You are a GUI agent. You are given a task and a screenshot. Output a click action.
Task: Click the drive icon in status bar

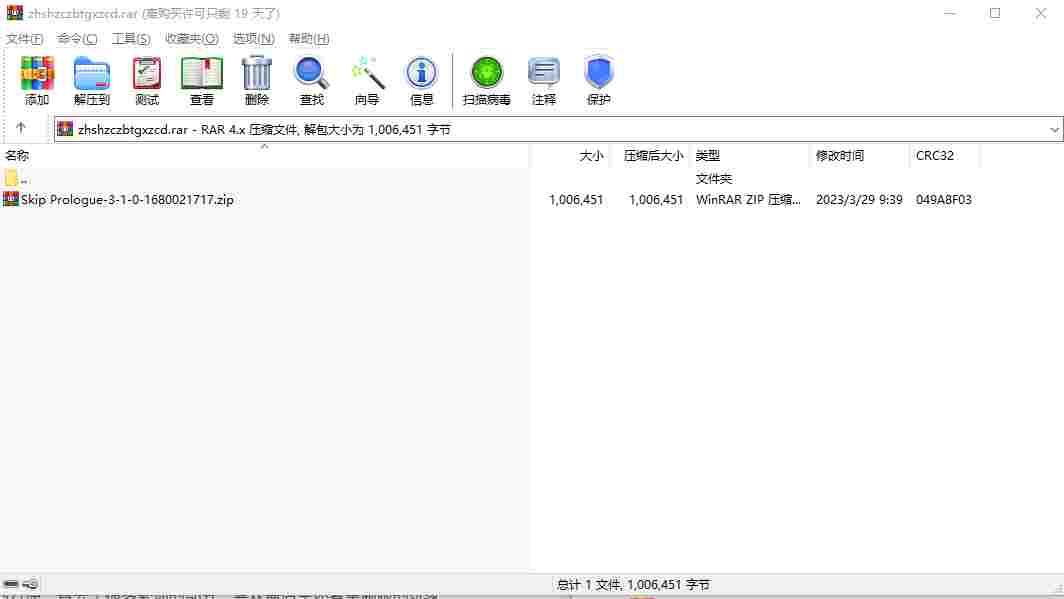11,584
